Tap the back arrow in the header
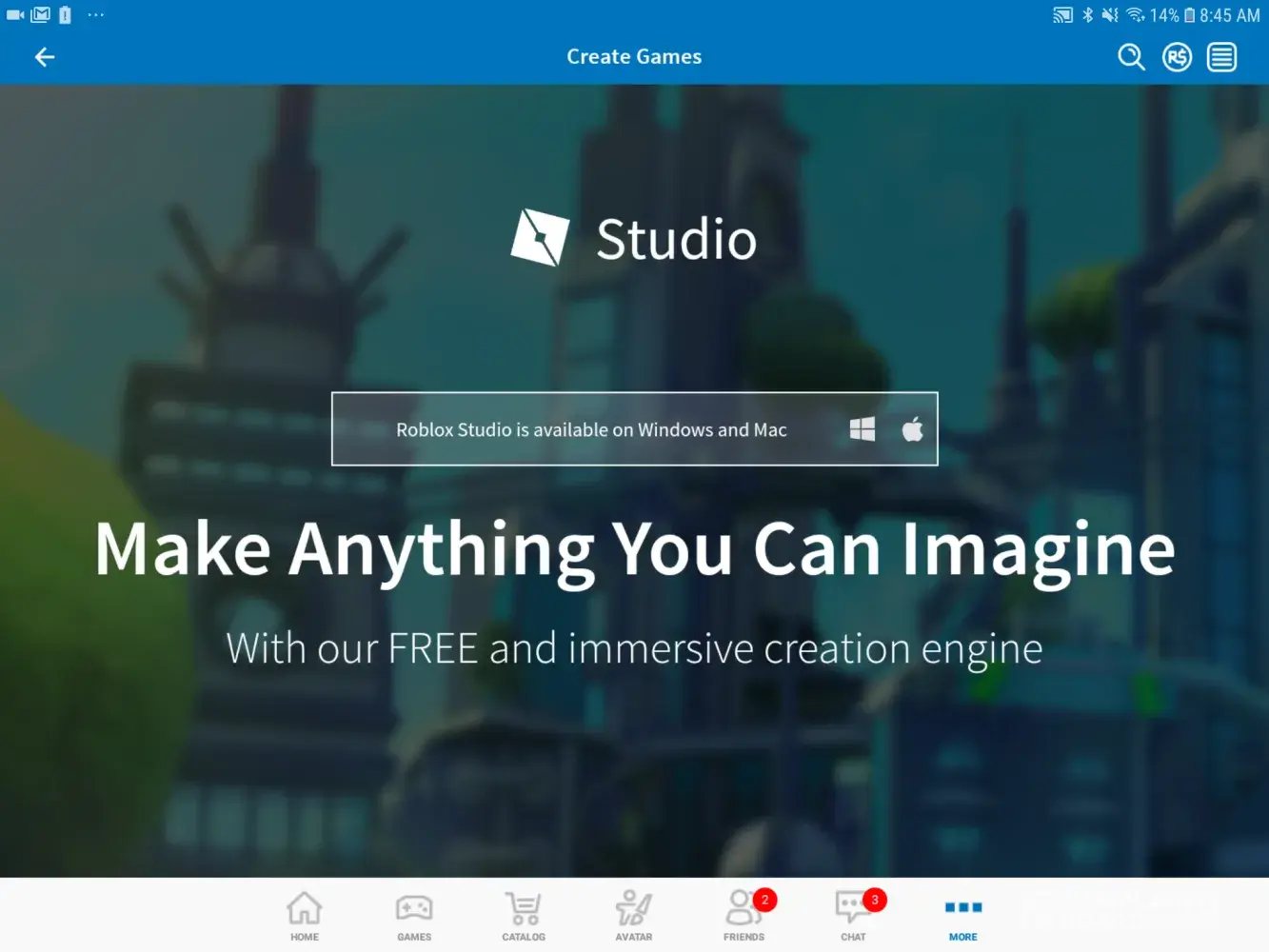 pos(45,57)
